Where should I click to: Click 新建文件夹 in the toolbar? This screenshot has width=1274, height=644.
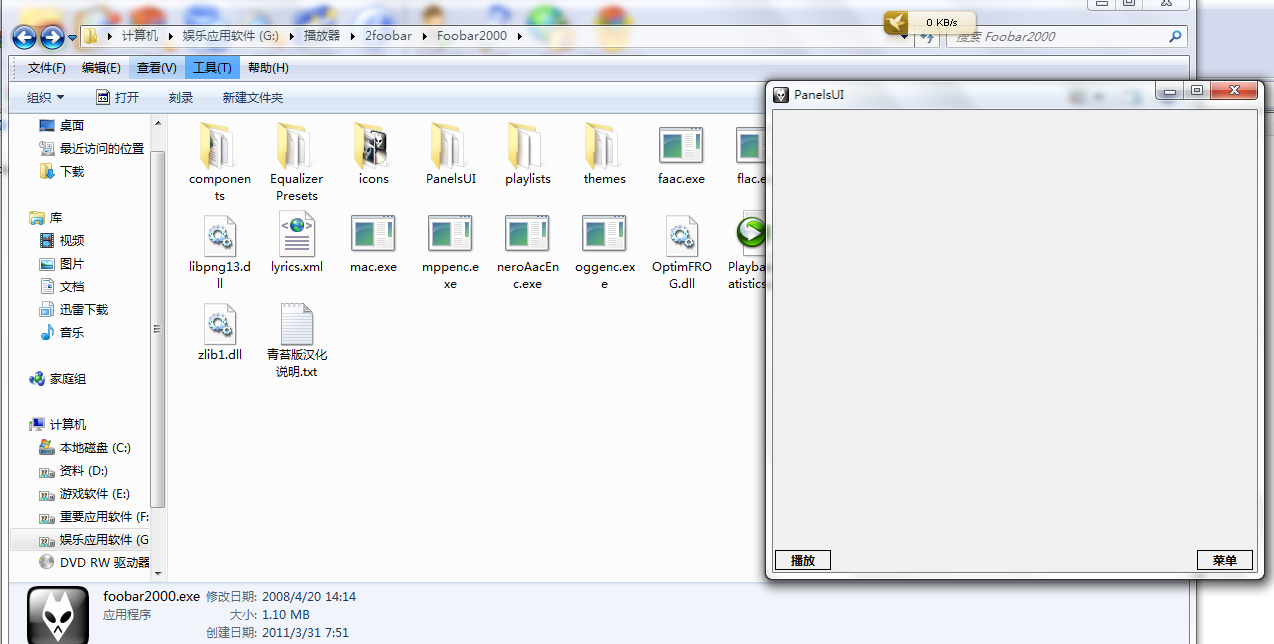pyautogui.click(x=253, y=97)
